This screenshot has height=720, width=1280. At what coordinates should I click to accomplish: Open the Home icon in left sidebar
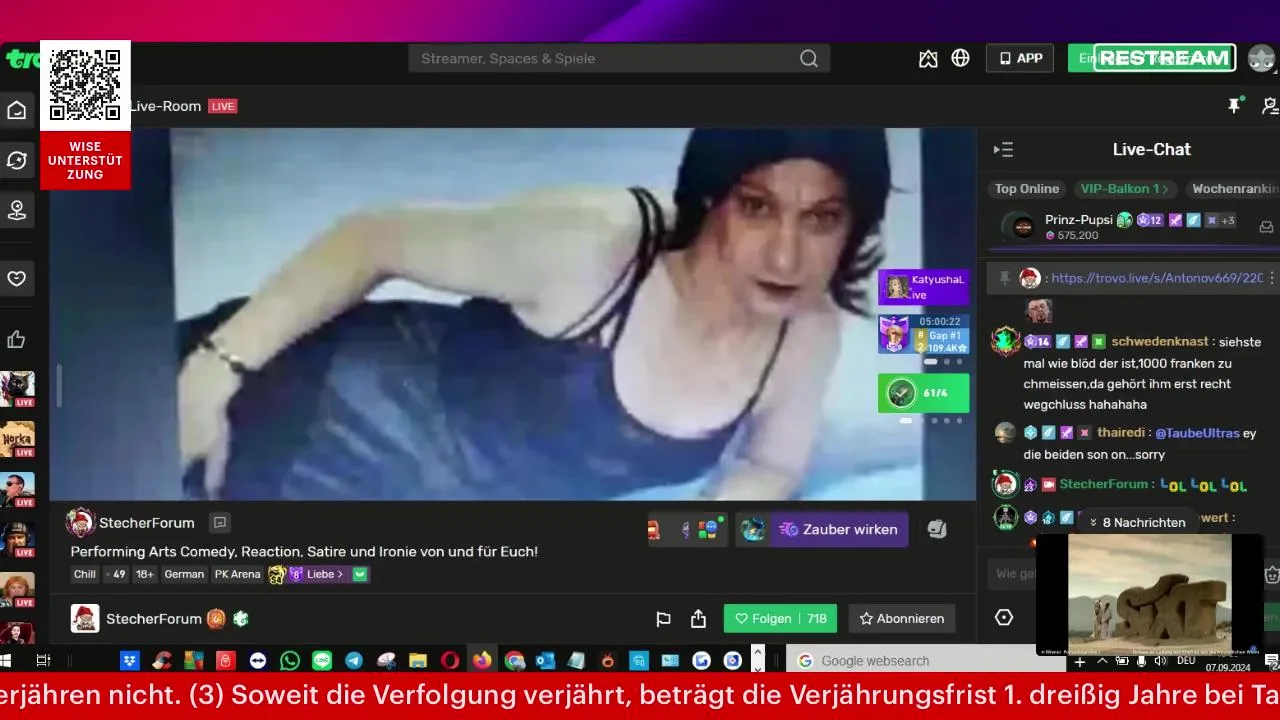point(17,110)
